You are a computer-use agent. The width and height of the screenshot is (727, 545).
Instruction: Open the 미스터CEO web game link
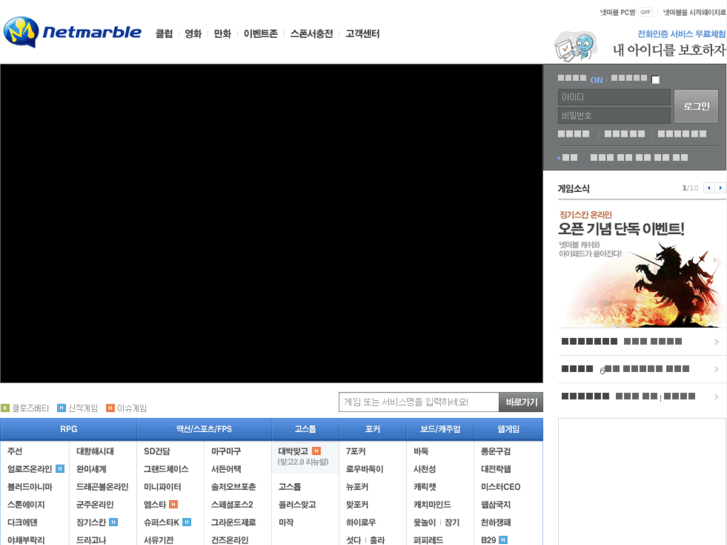point(501,487)
